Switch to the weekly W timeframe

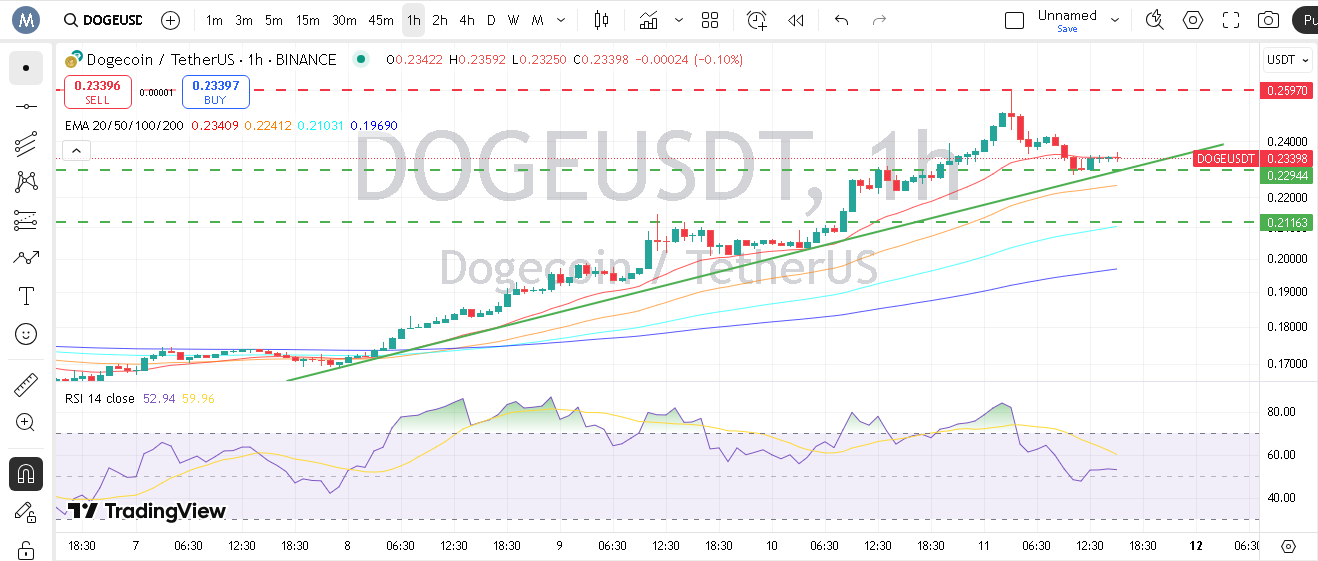click(513, 20)
